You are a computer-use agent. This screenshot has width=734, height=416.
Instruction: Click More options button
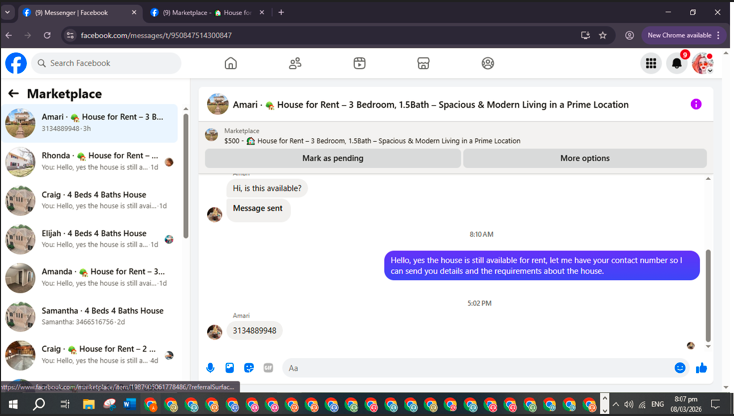click(x=585, y=158)
